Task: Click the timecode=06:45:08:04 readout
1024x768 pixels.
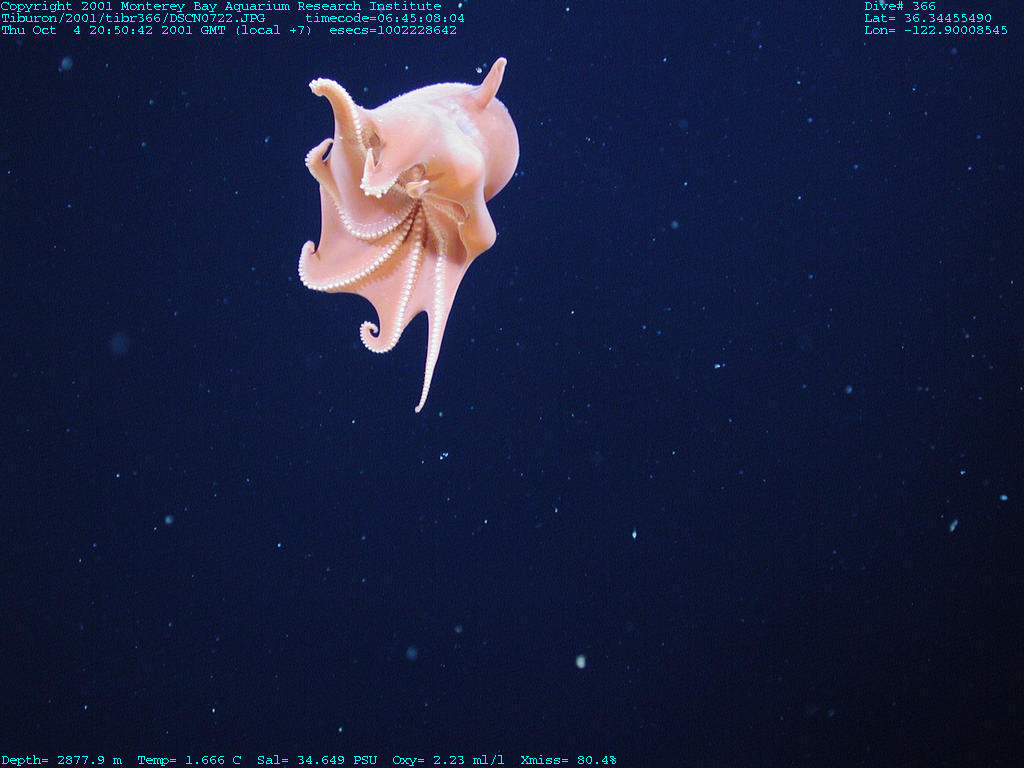Action: click(x=384, y=18)
